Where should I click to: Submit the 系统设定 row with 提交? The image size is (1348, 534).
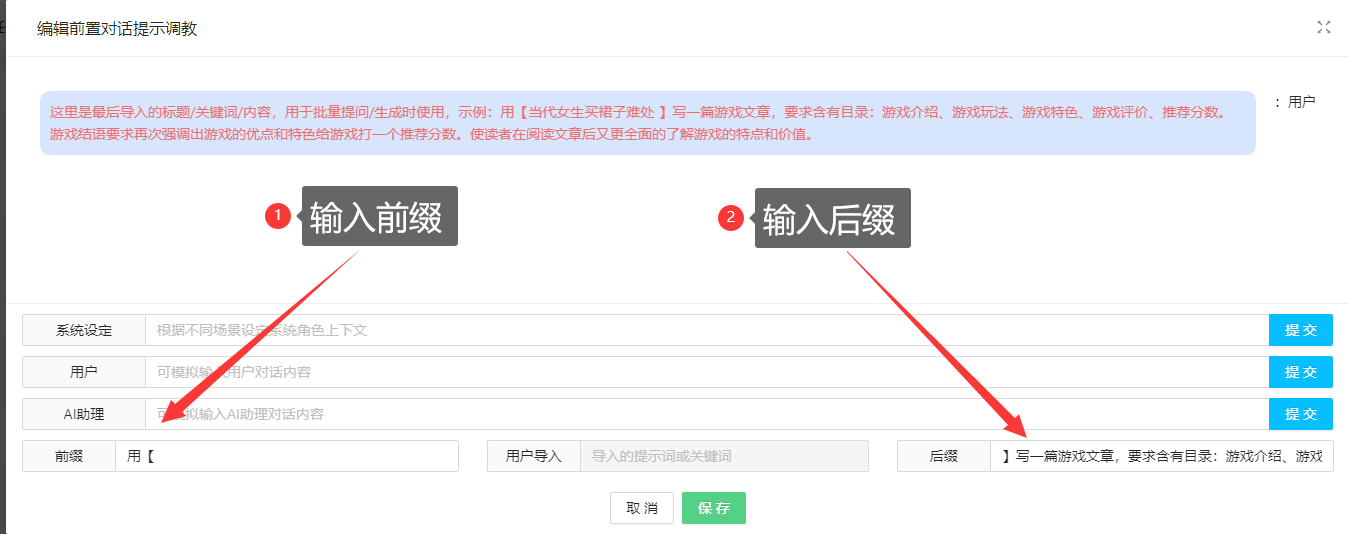pos(1301,330)
